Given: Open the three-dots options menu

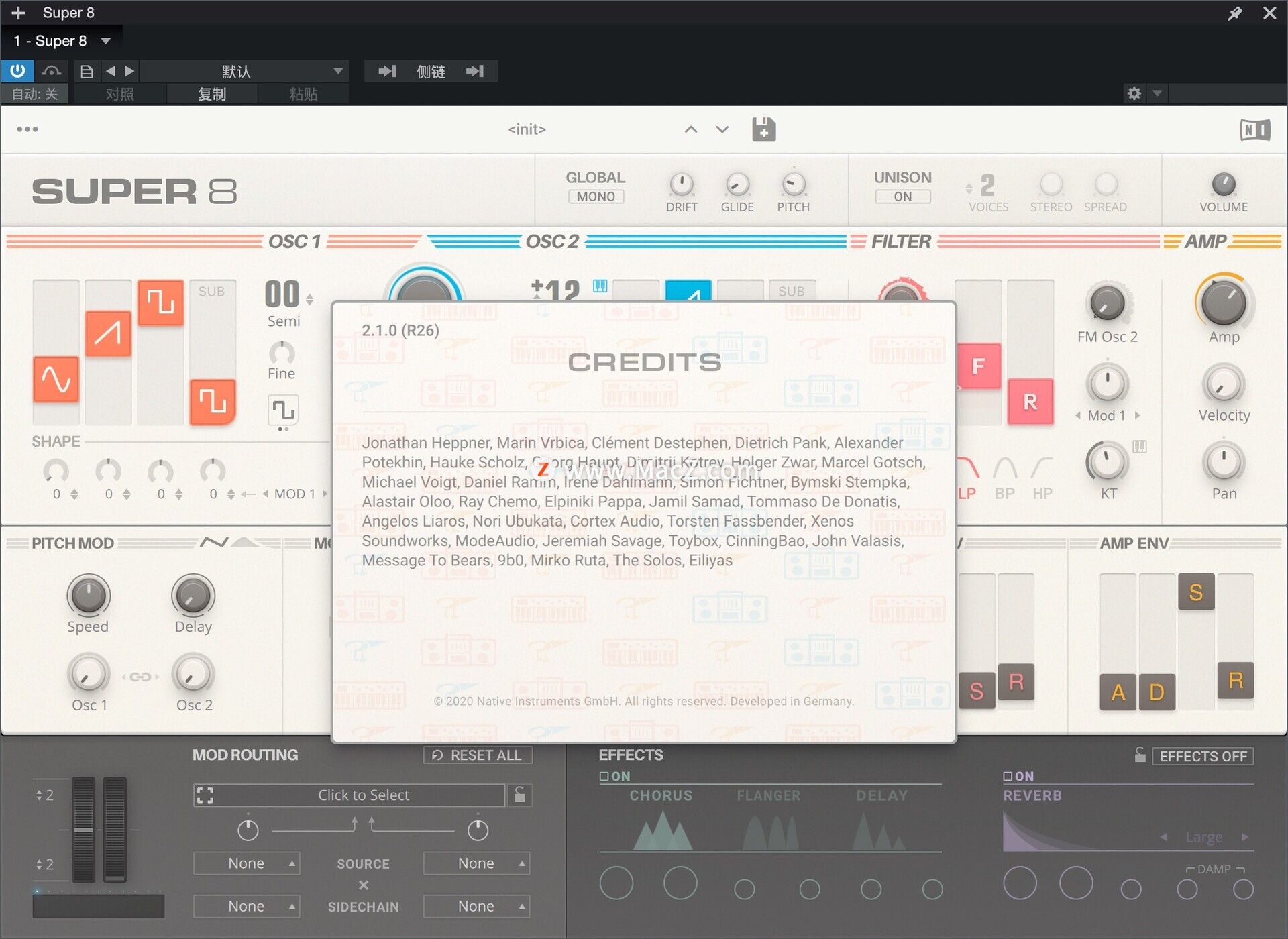Looking at the screenshot, I should (27, 129).
